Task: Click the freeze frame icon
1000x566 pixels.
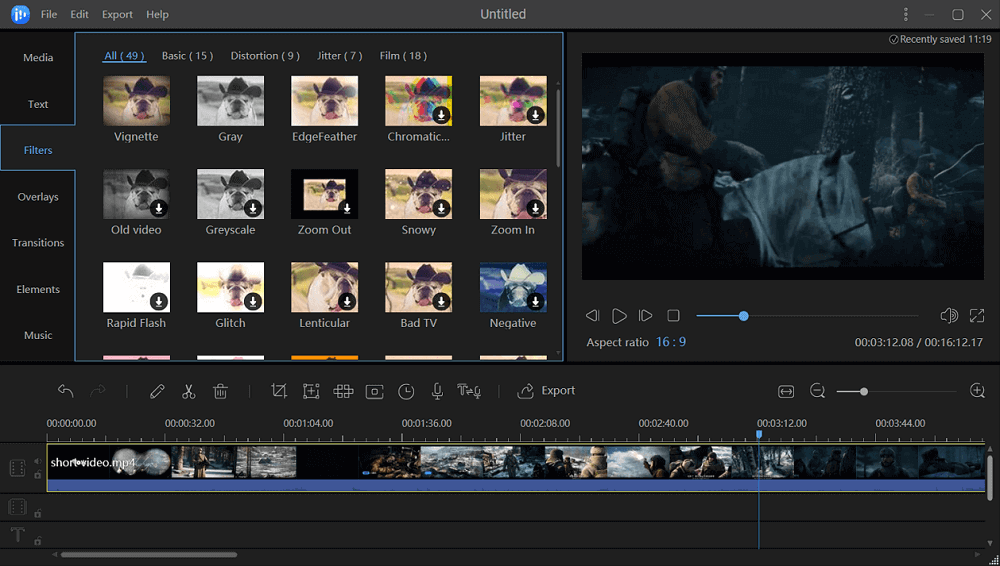Action: [374, 391]
